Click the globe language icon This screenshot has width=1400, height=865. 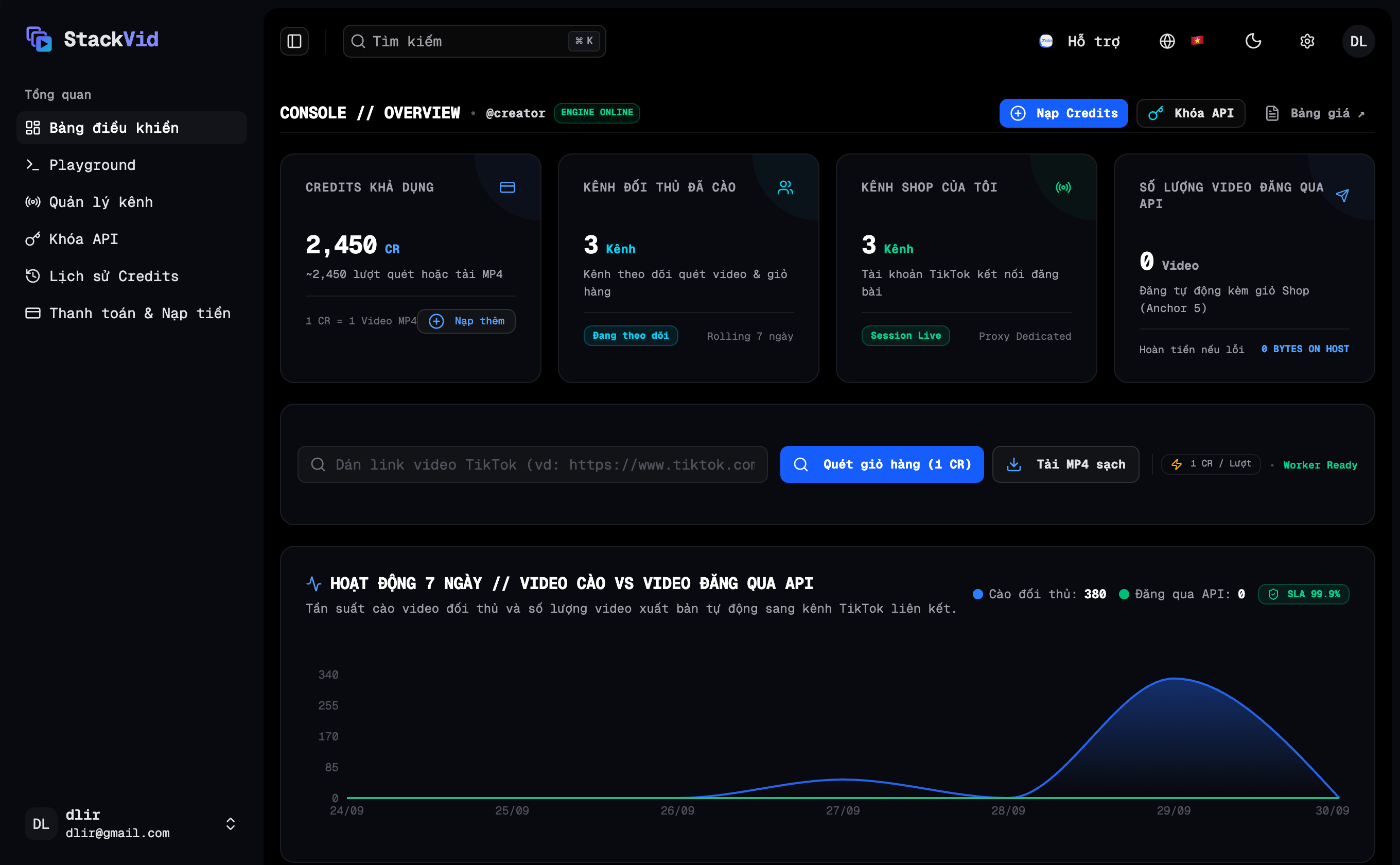[x=1167, y=41]
